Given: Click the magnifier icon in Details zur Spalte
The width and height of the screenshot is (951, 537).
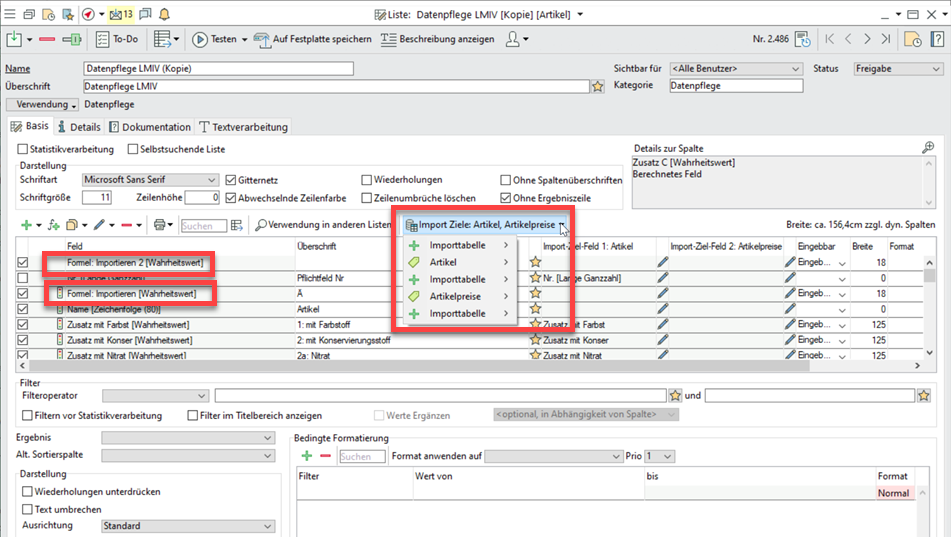Looking at the screenshot, I should [x=928, y=148].
